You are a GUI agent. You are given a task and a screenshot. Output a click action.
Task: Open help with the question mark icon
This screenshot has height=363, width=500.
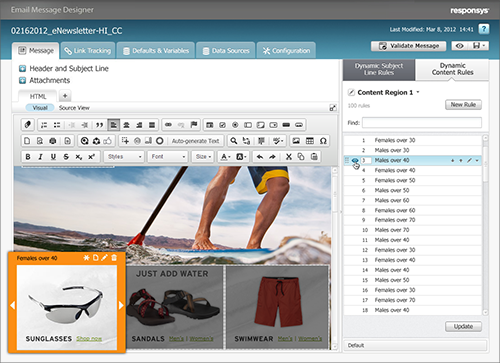click(x=484, y=29)
